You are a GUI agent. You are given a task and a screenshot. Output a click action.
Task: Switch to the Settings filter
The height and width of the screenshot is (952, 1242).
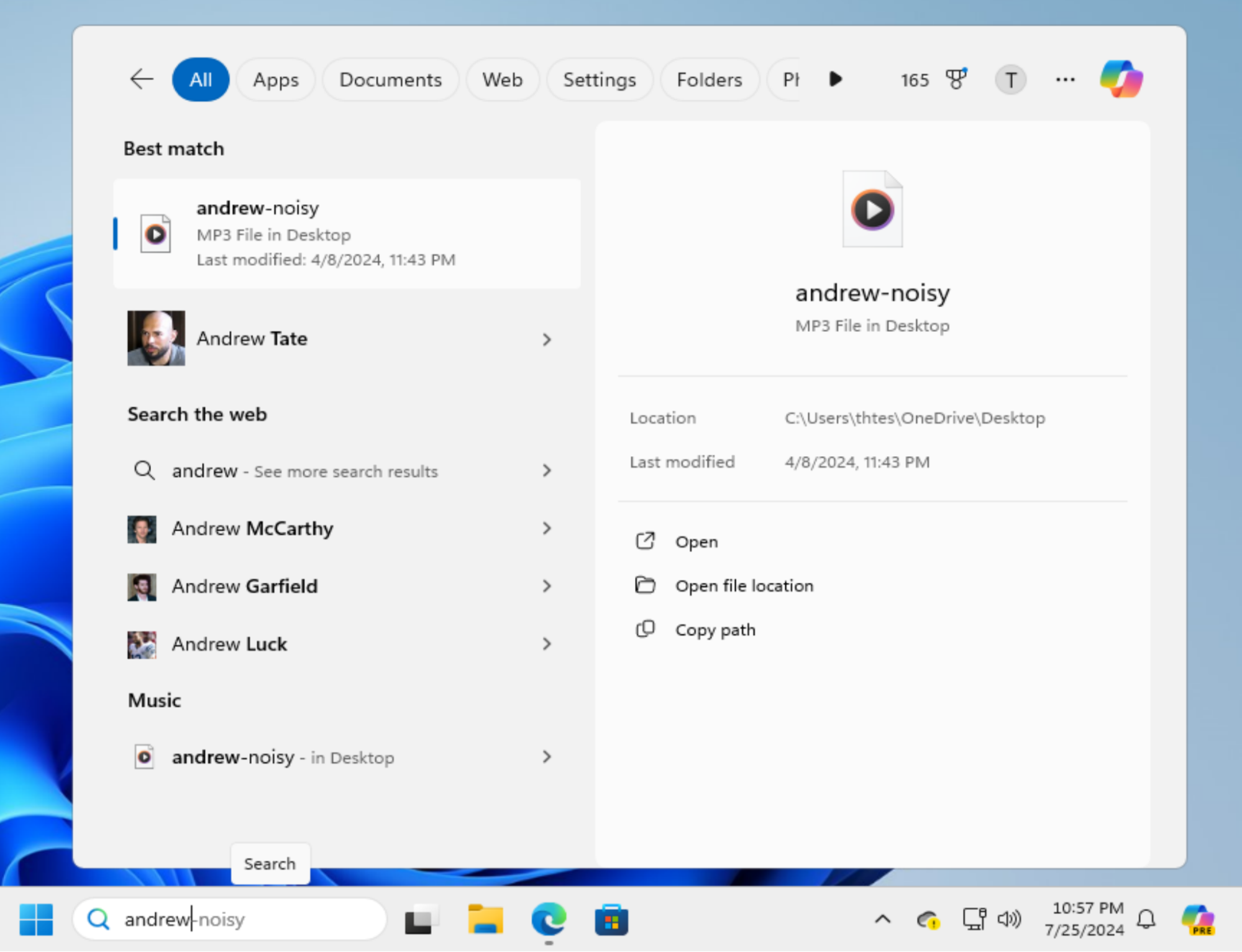tap(600, 80)
